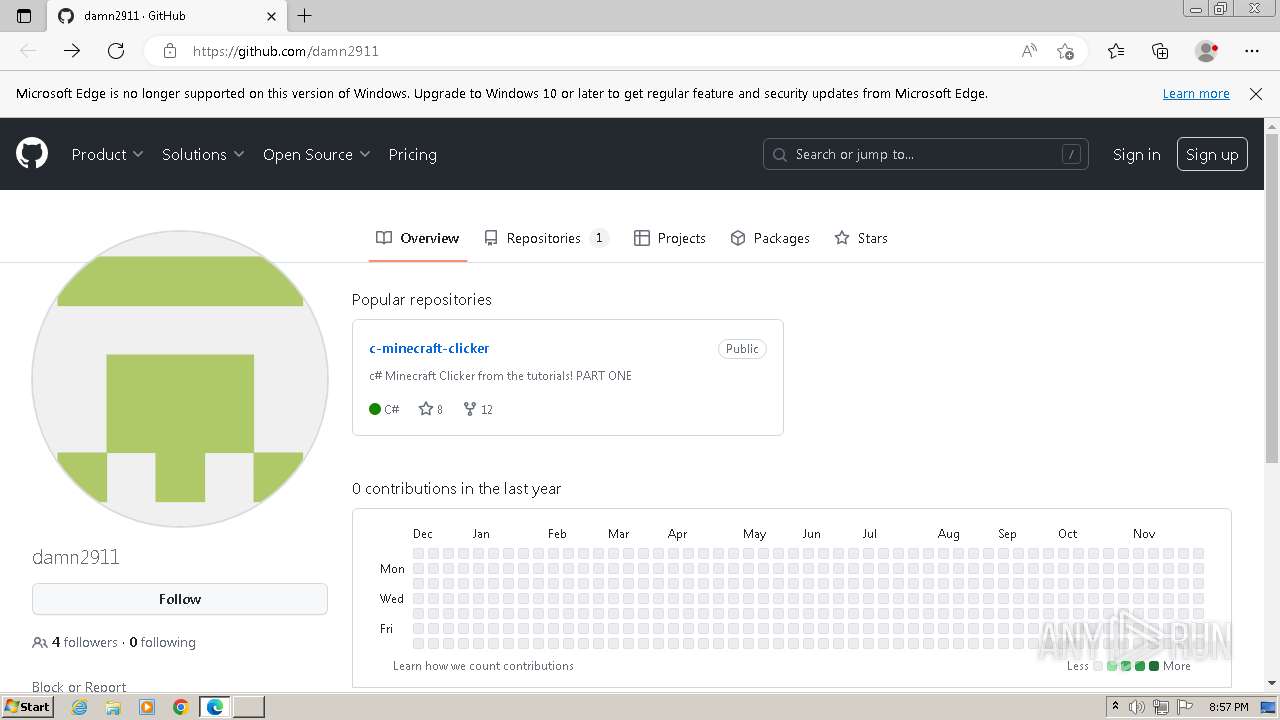Open the Stars tab

pyautogui.click(x=861, y=238)
